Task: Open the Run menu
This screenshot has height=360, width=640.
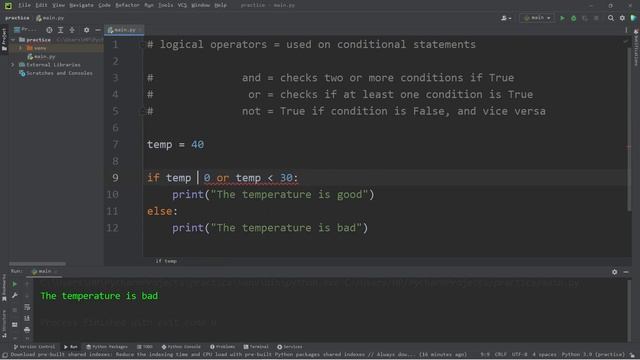Action: [149, 5]
